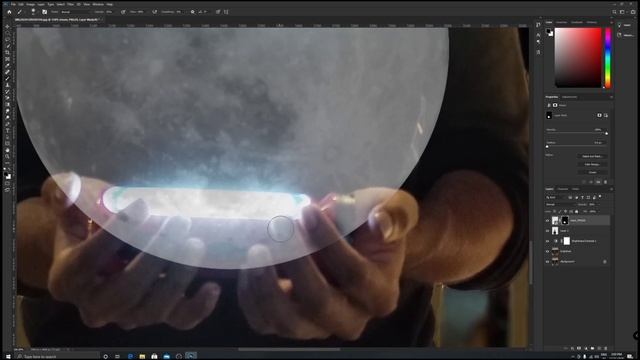Select the Pen tool
Screen dimensions: 640x360
(x=7, y=124)
